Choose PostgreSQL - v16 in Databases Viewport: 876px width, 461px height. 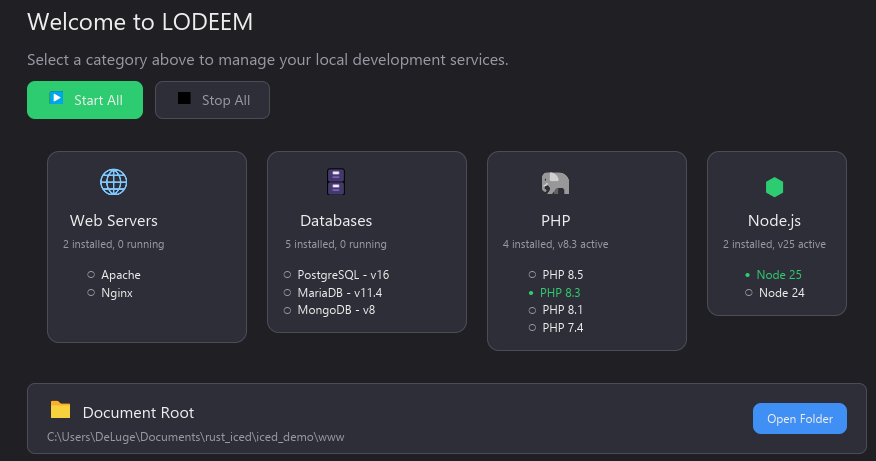[342, 274]
